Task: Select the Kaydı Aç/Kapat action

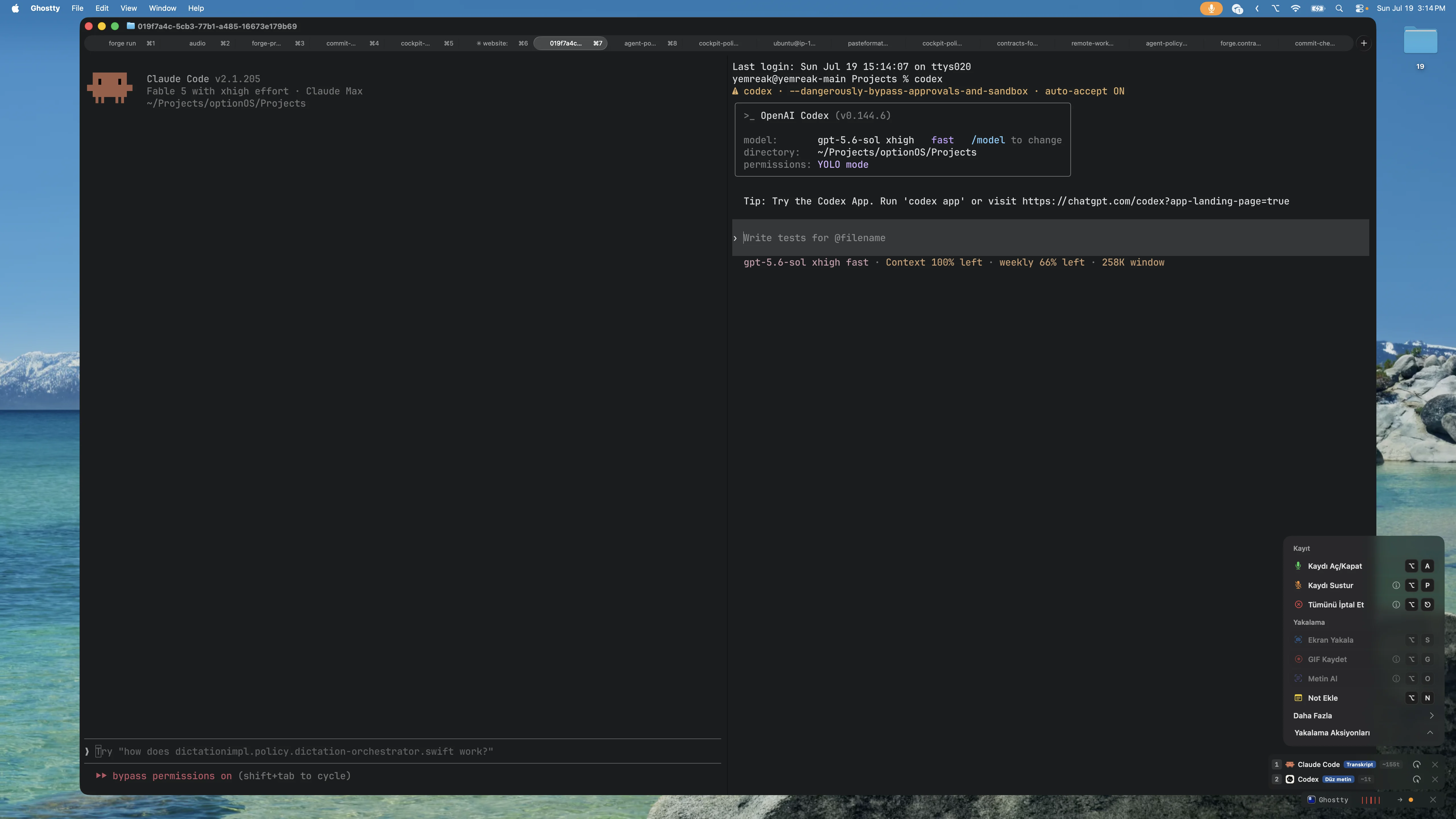Action: coord(1363,566)
